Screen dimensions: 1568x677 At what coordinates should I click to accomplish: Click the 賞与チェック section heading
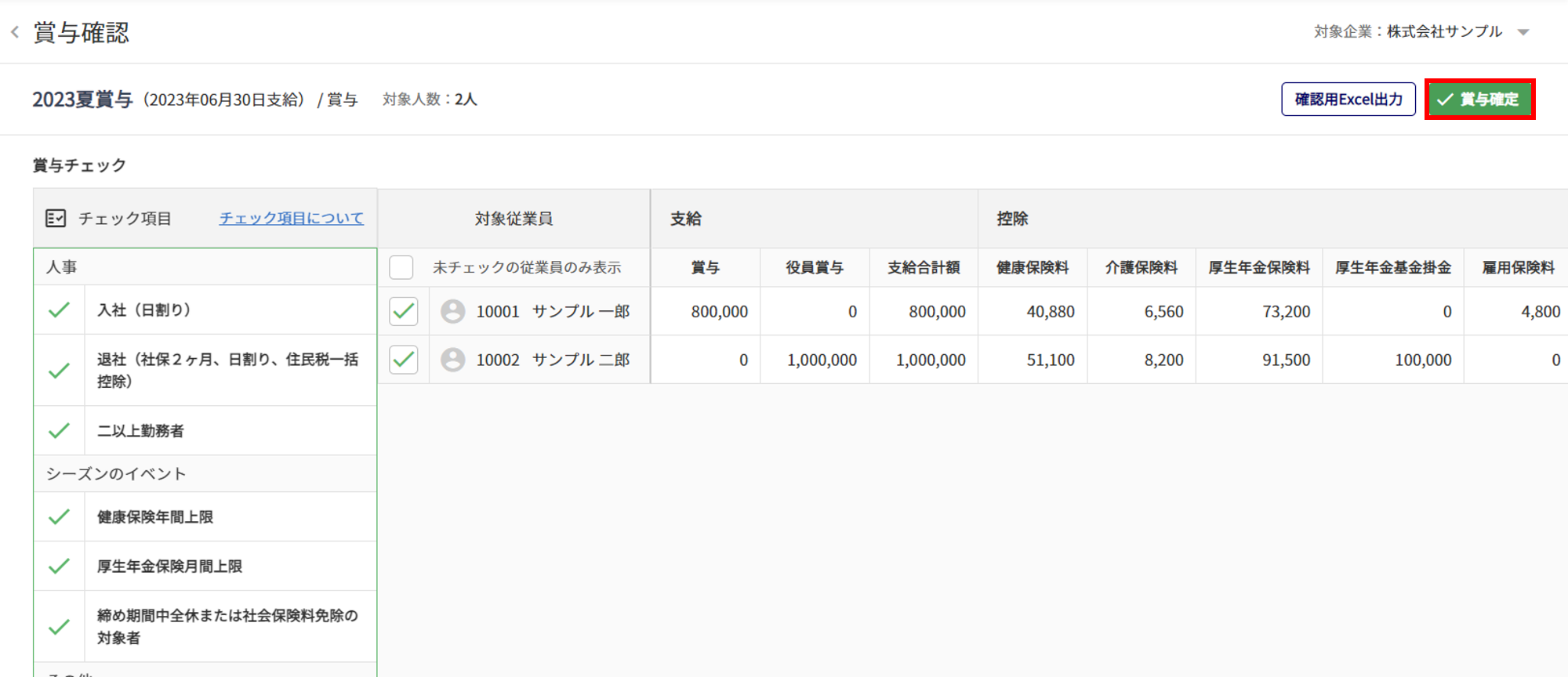pyautogui.click(x=79, y=165)
